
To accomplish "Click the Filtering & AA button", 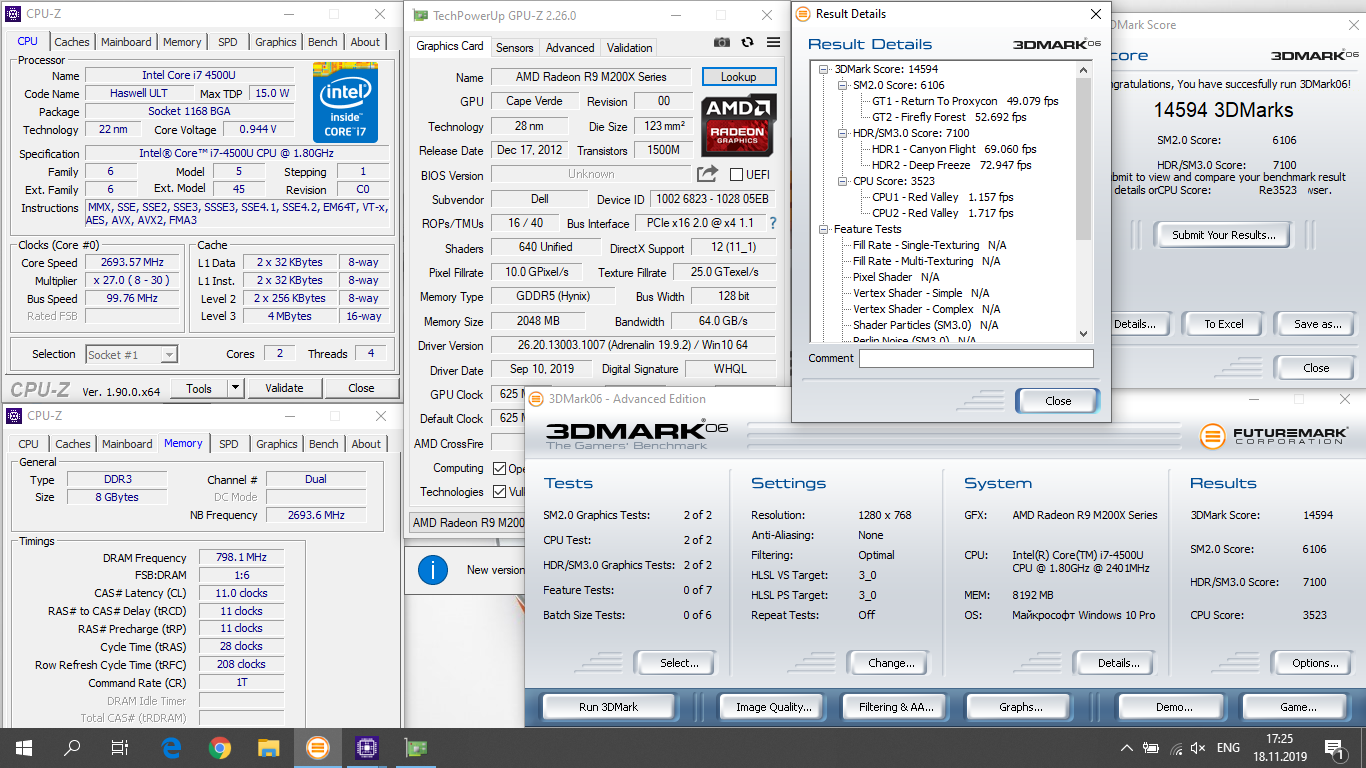I will point(896,707).
